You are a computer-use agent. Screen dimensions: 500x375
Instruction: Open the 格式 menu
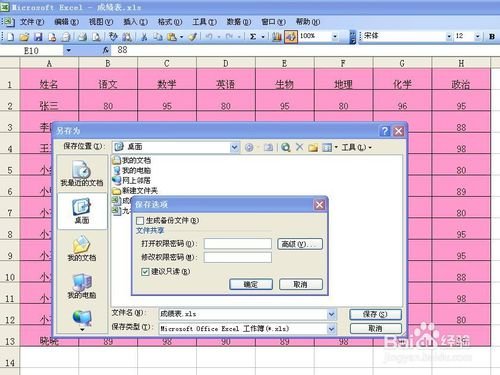click(x=170, y=22)
